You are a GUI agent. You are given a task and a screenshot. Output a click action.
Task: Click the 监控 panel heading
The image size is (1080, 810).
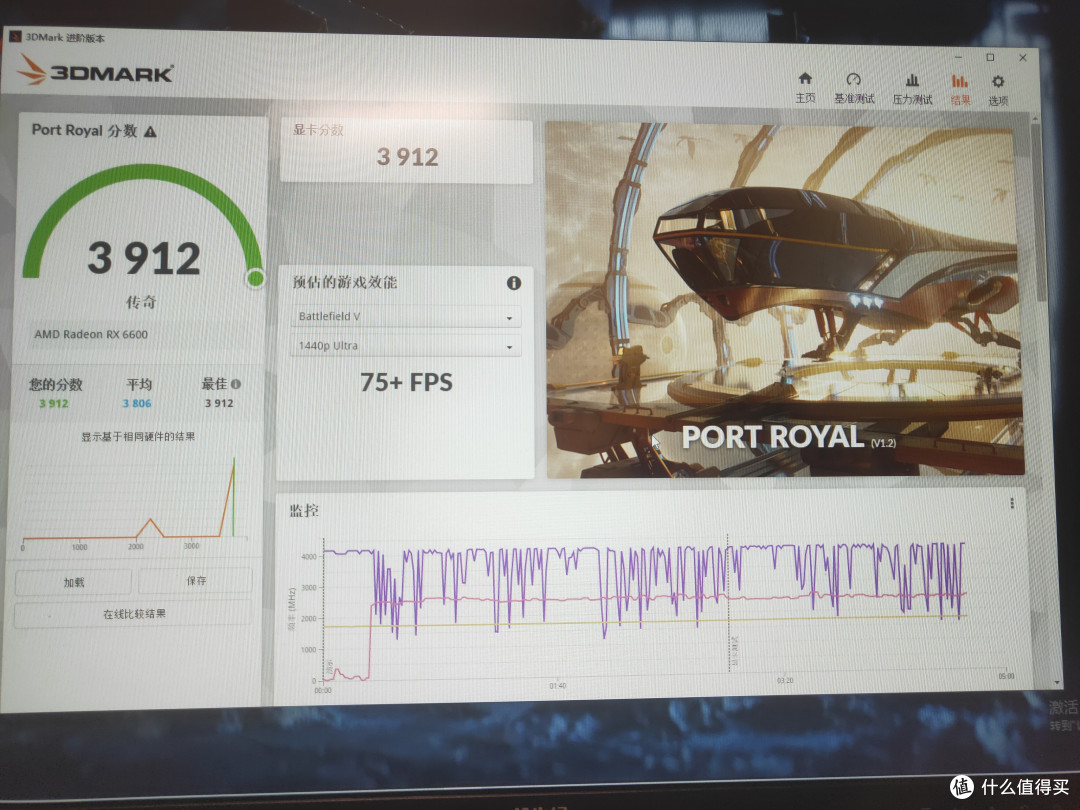pyautogui.click(x=304, y=510)
